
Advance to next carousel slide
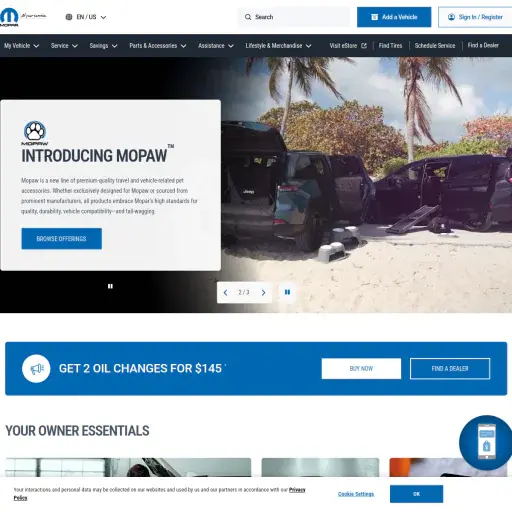pyautogui.click(x=263, y=292)
